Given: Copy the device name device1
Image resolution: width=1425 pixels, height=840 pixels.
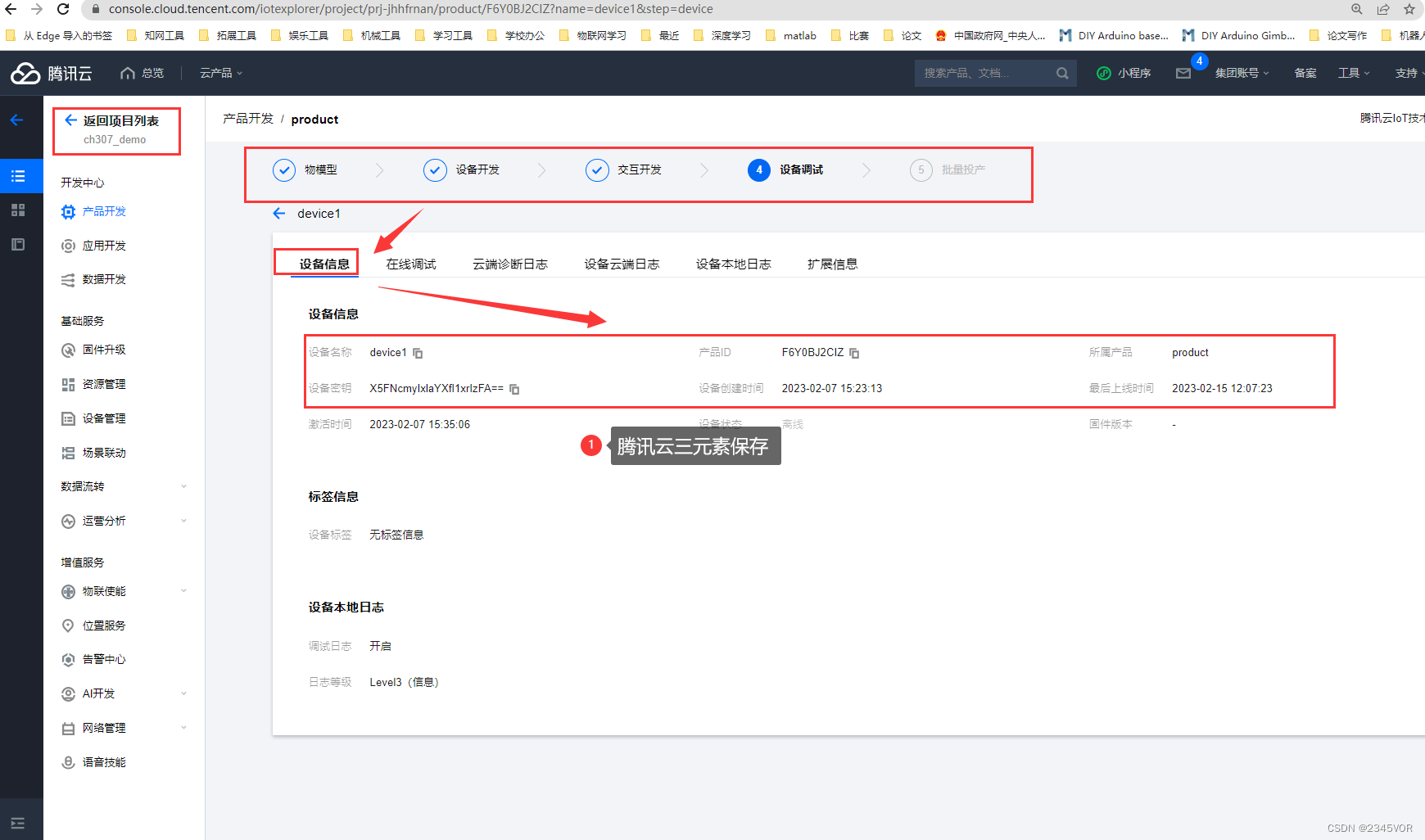Looking at the screenshot, I should [x=418, y=353].
